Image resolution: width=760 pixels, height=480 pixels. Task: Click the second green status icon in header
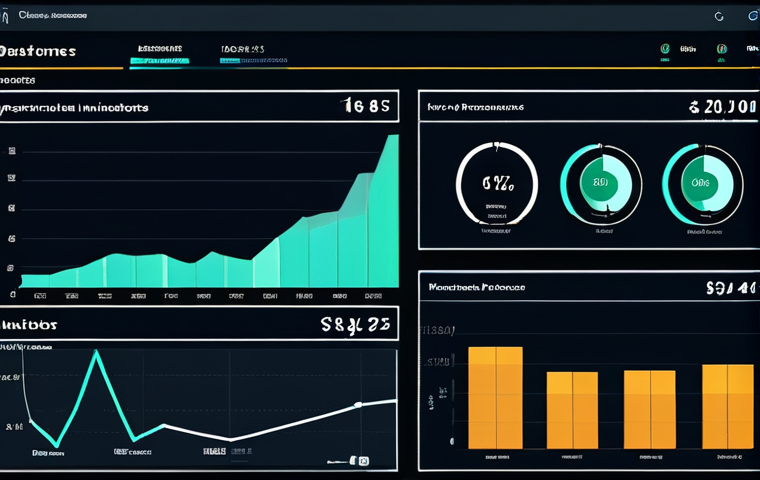(721, 48)
